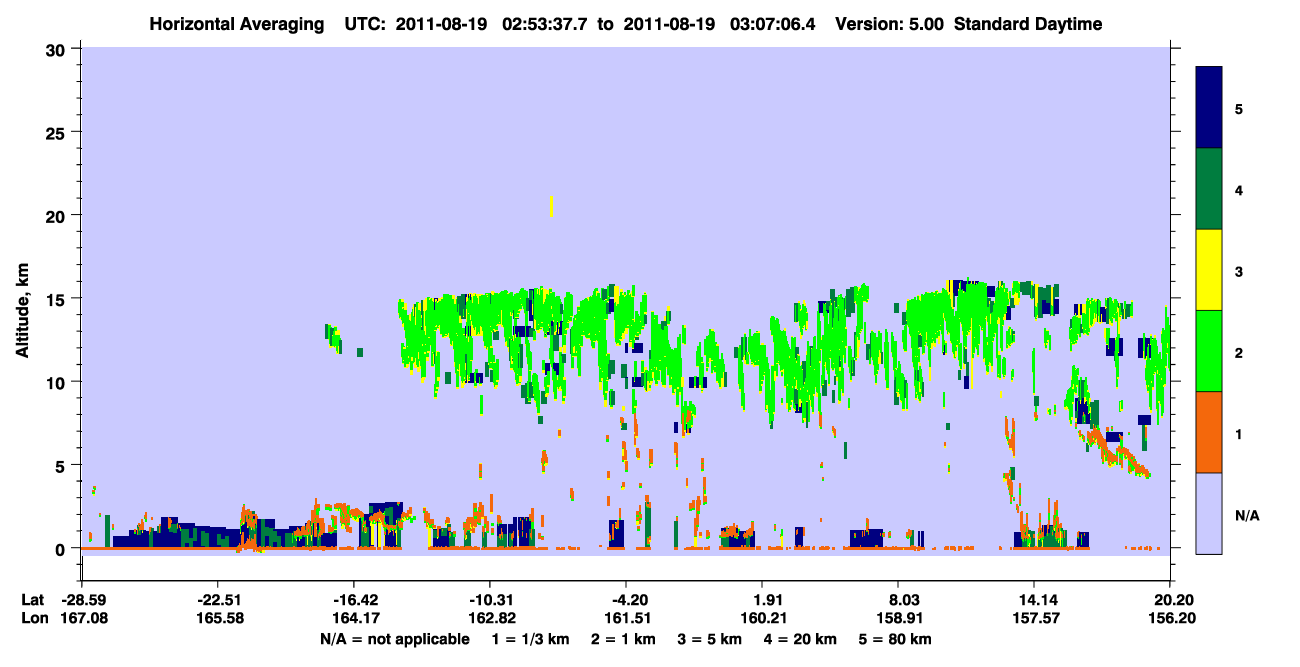Click the legend text 'N/A = not applicable'
Viewport: 1300px width, 667px height.
pos(394,639)
